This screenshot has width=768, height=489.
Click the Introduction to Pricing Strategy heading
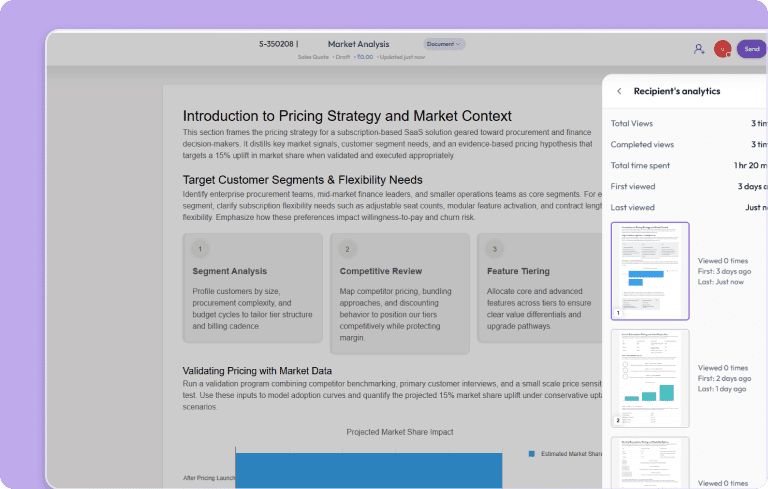(x=347, y=116)
